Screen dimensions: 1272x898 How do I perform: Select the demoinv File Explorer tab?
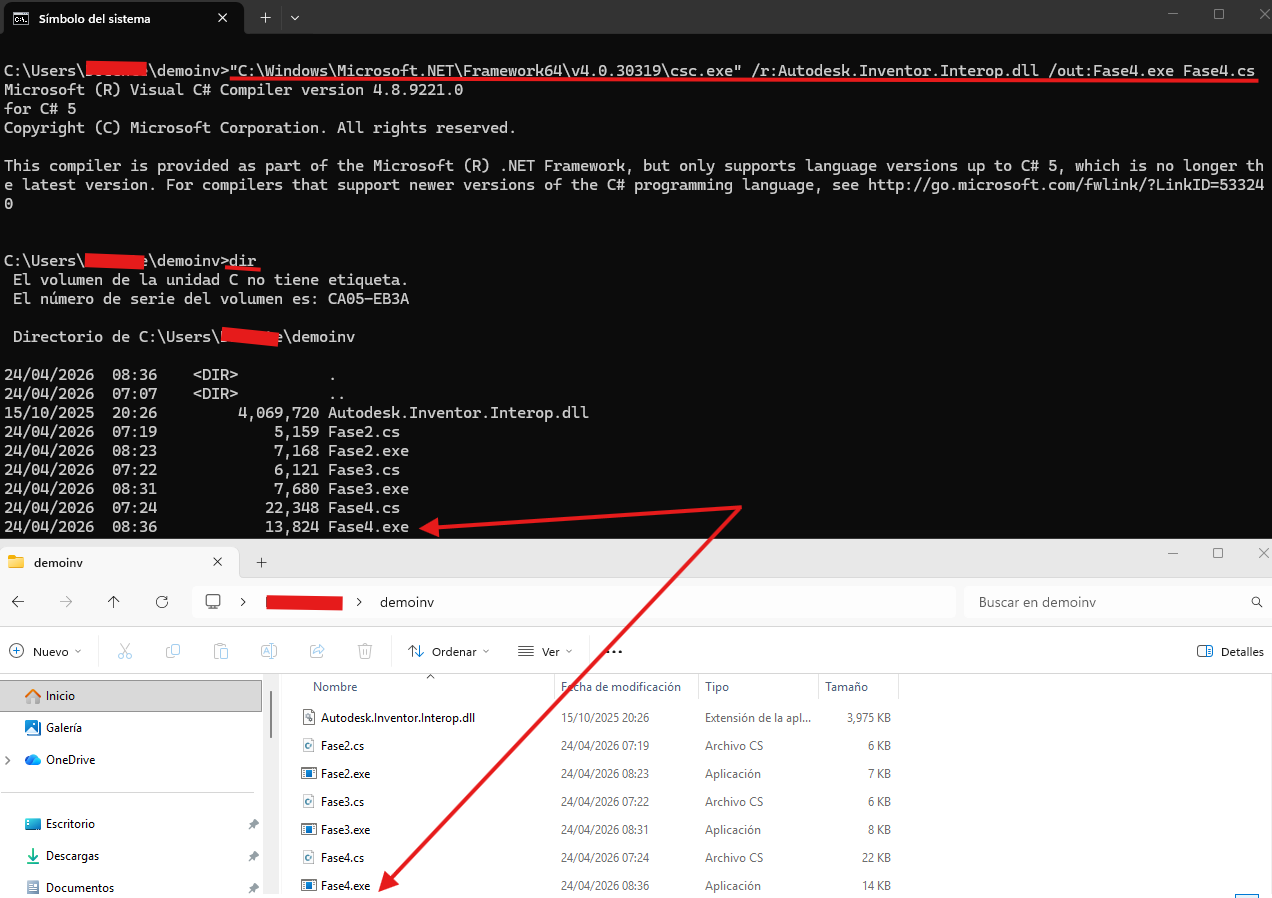click(120, 563)
